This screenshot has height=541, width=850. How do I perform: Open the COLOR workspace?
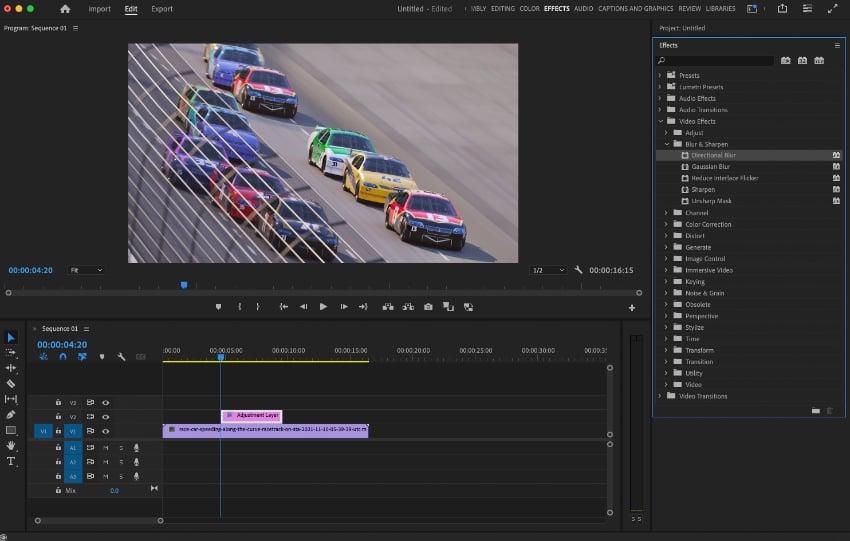pyautogui.click(x=529, y=9)
